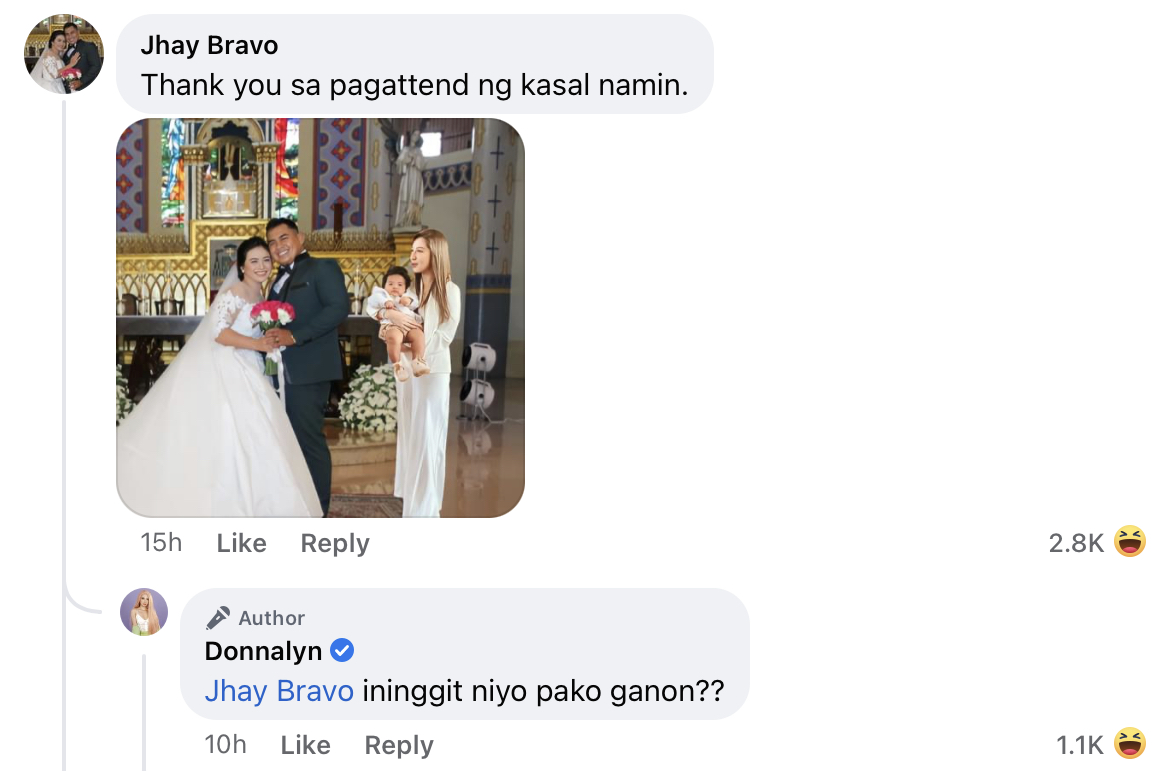Viewport: 1170px width, 771px height.
Task: View the 2.8K reactions count
Action: [x=1075, y=543]
